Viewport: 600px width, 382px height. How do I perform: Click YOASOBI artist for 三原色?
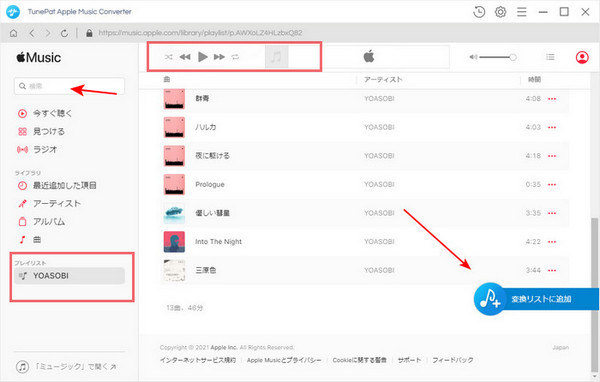379,270
